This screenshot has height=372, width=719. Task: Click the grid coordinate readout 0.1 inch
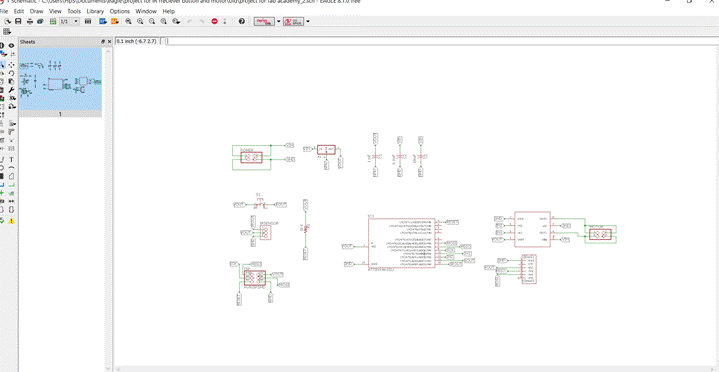[x=136, y=41]
